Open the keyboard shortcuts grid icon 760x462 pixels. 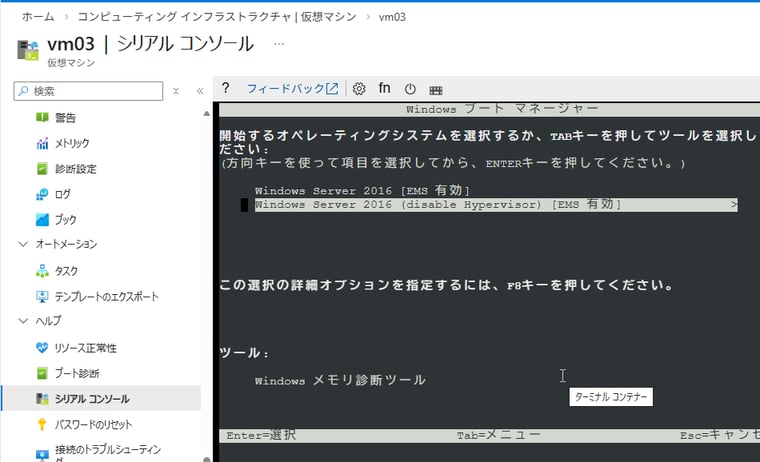pos(436,90)
